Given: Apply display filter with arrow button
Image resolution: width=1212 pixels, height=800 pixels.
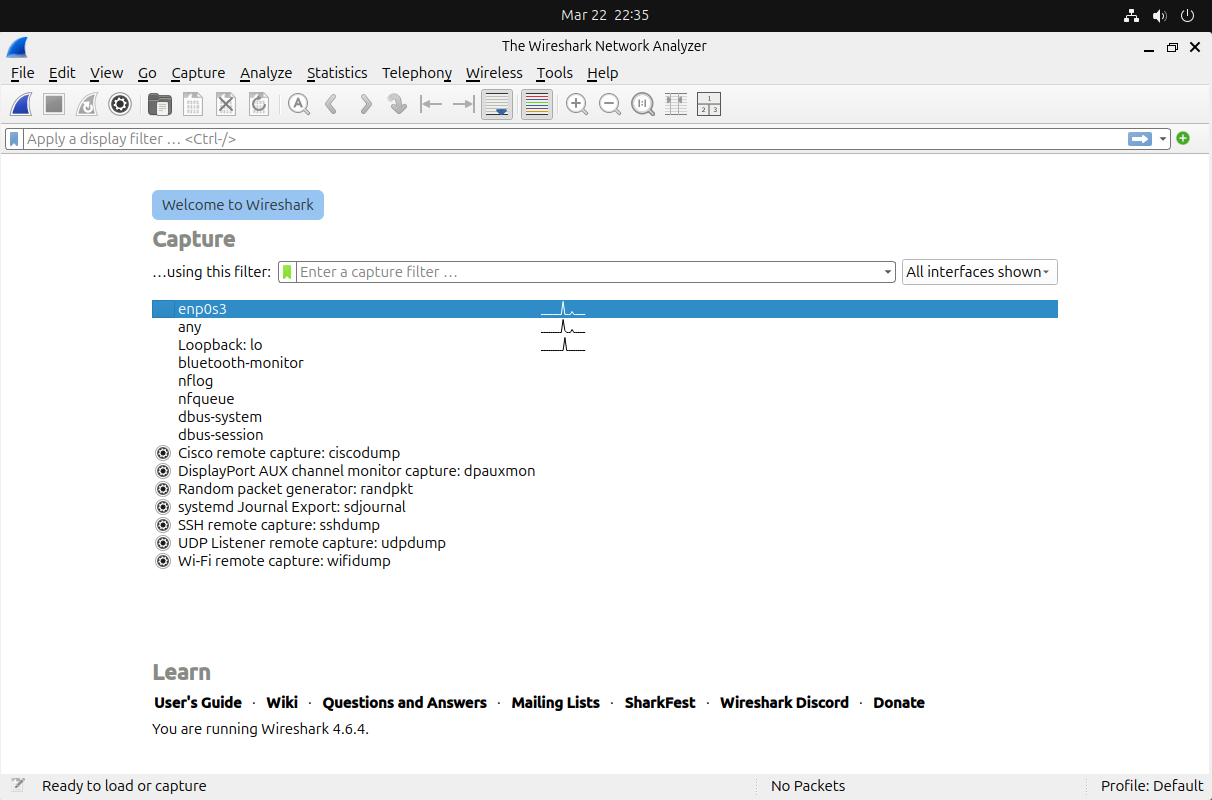Looking at the screenshot, I should click(1140, 139).
